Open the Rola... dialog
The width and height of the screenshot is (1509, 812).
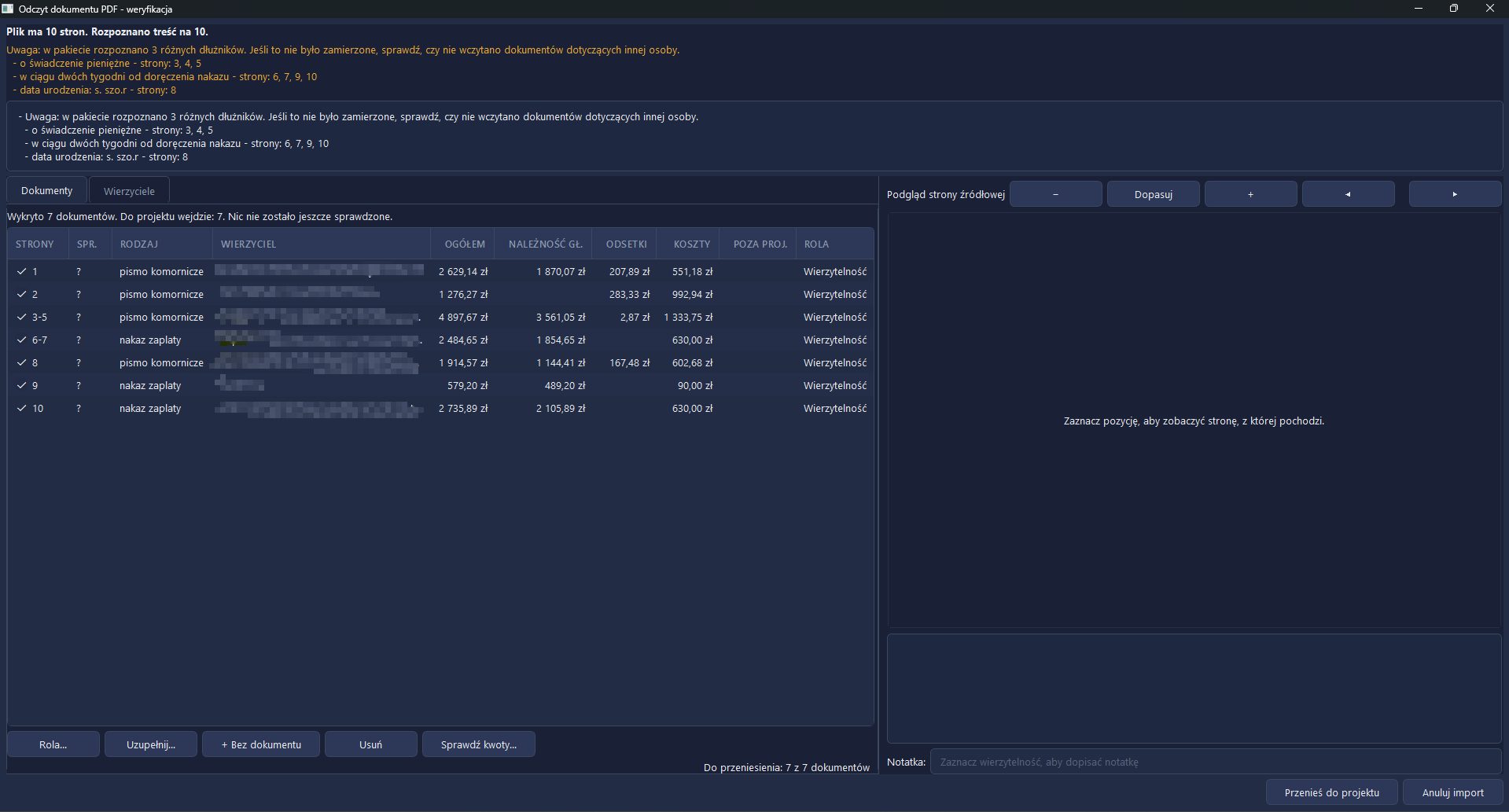coord(53,744)
